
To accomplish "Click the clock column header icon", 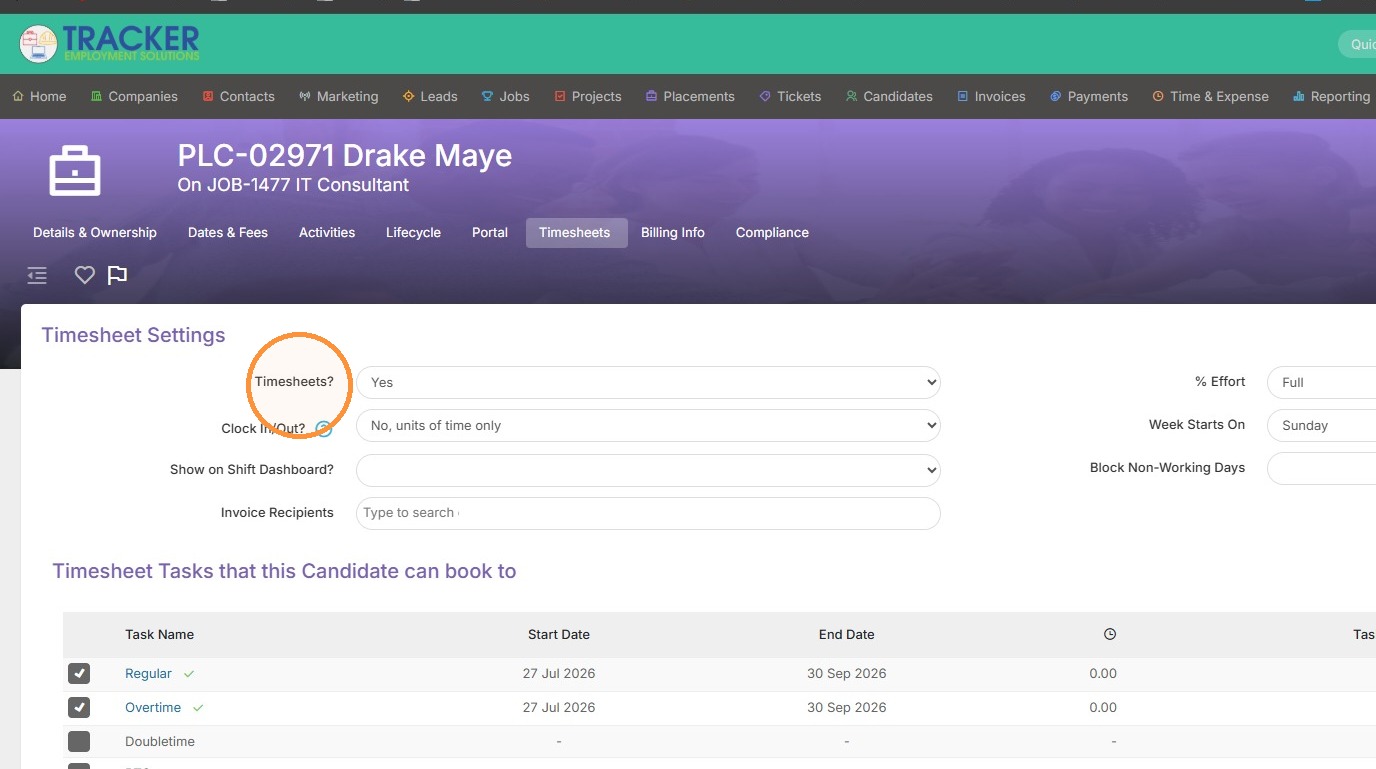I will coord(1110,634).
